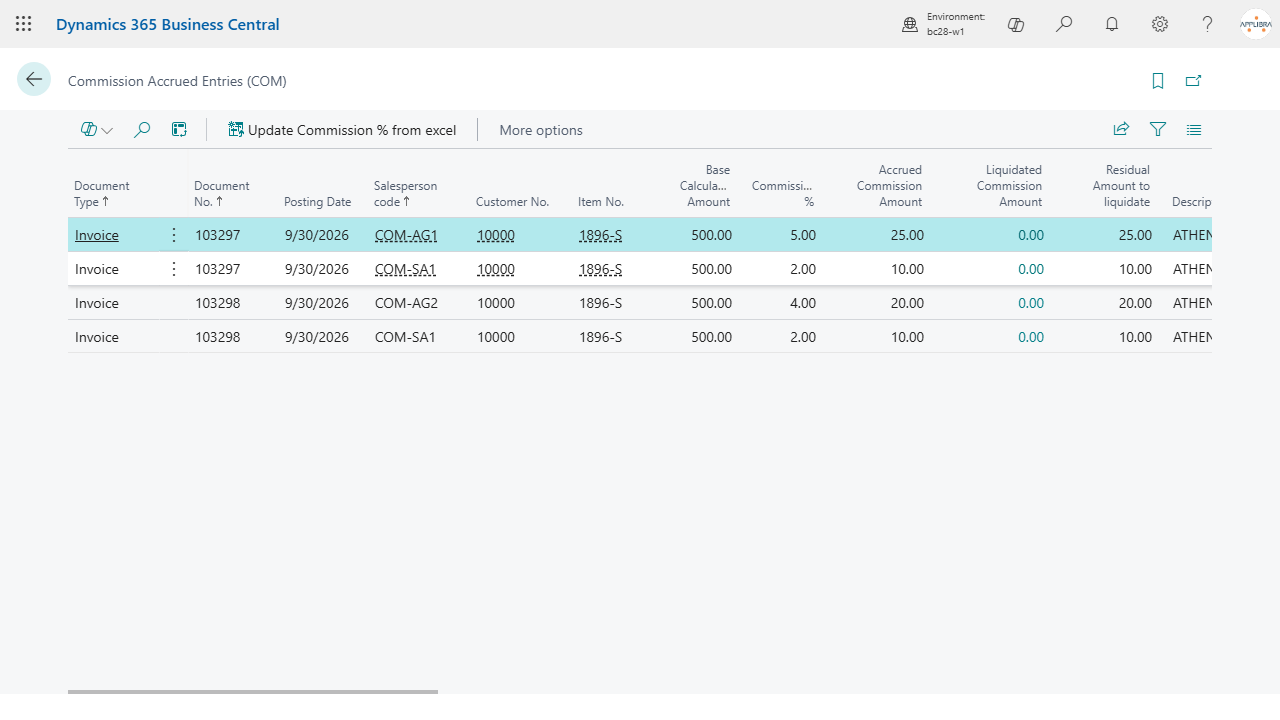Switch list layout using the view icon
Viewport: 1280px width, 720px height.
click(x=1194, y=129)
